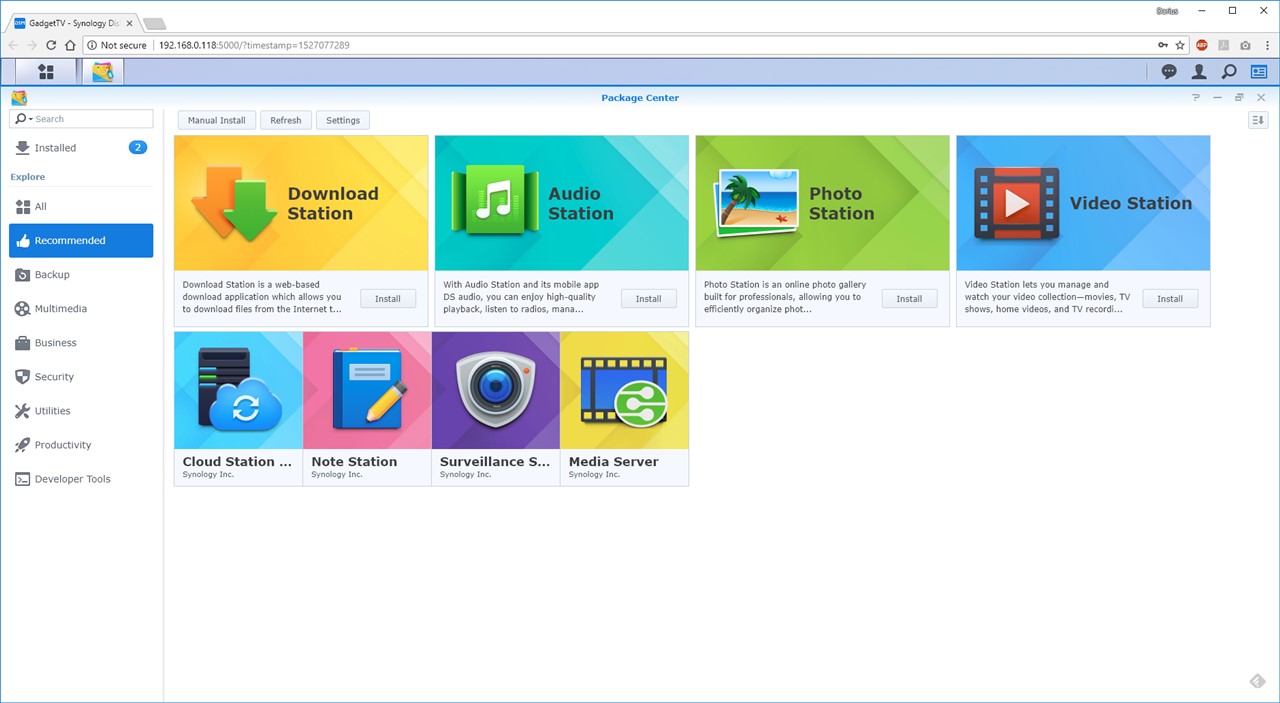The width and height of the screenshot is (1280, 703).
Task: Click the sort packages icon
Action: point(1258,120)
